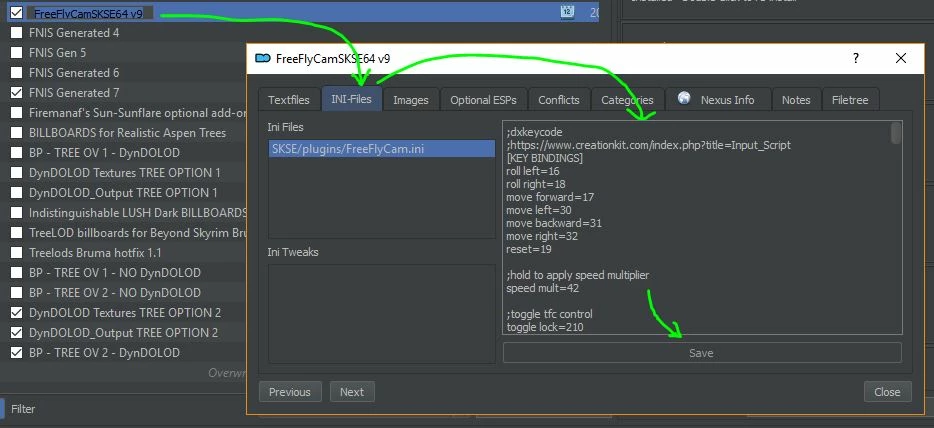Click the 'move forward=17' line

tap(550, 197)
